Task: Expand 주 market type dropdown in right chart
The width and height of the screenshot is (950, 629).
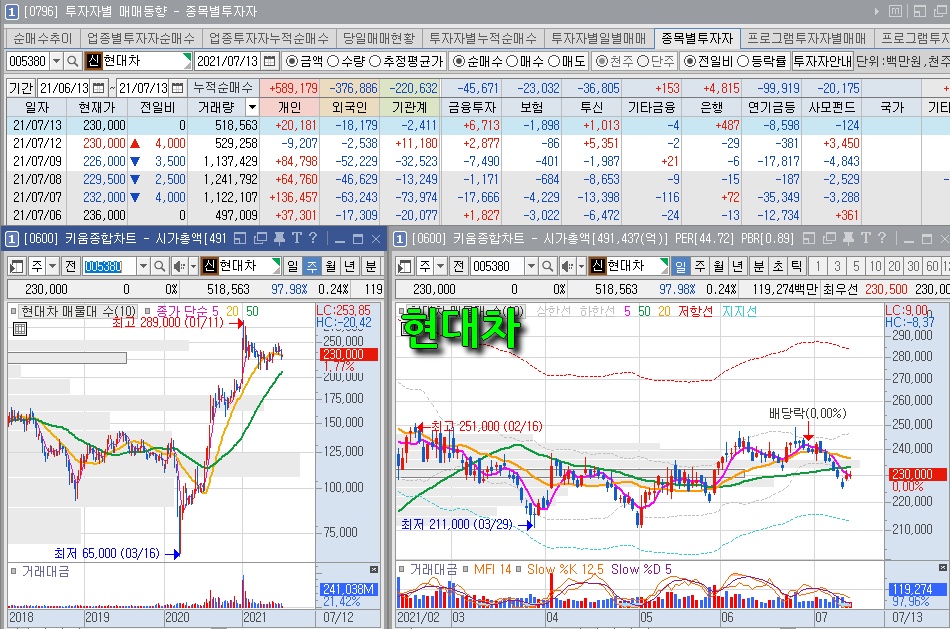Action: tap(440, 266)
